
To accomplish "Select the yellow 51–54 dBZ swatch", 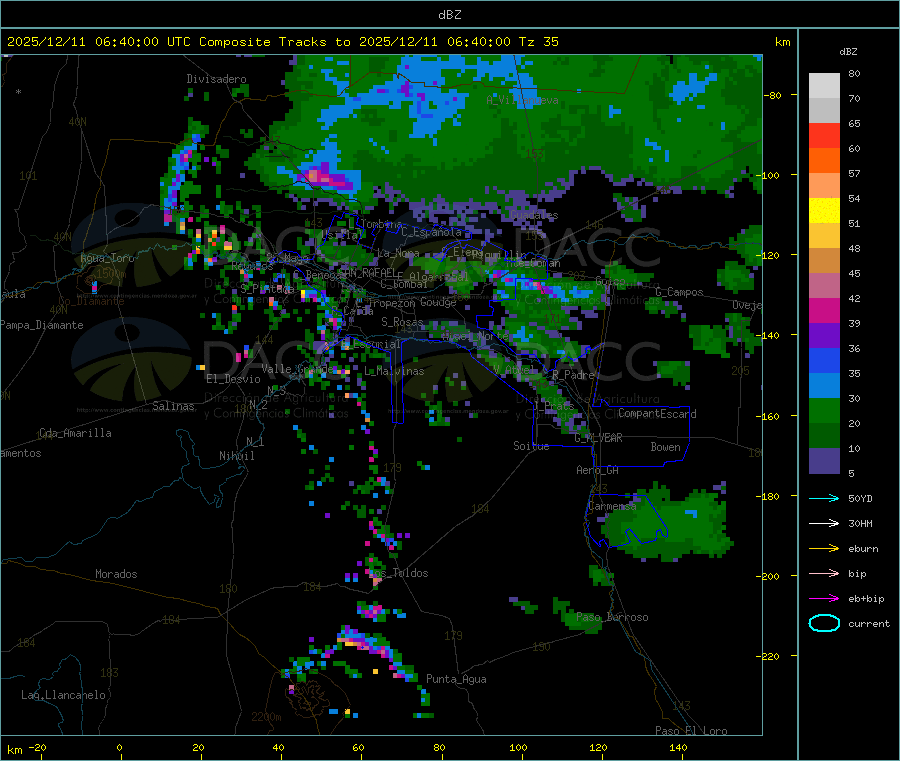I will click(824, 211).
